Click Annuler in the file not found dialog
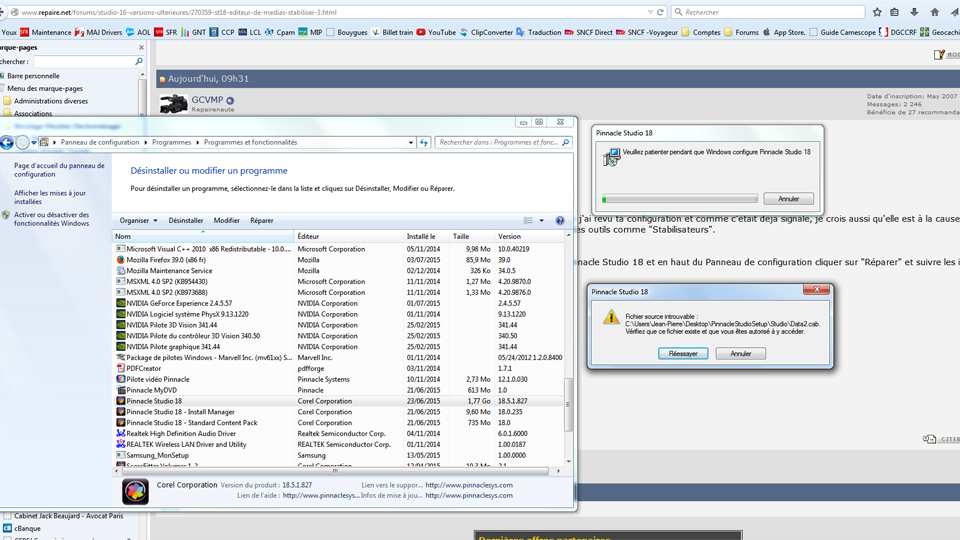The width and height of the screenshot is (960, 540). (740, 354)
